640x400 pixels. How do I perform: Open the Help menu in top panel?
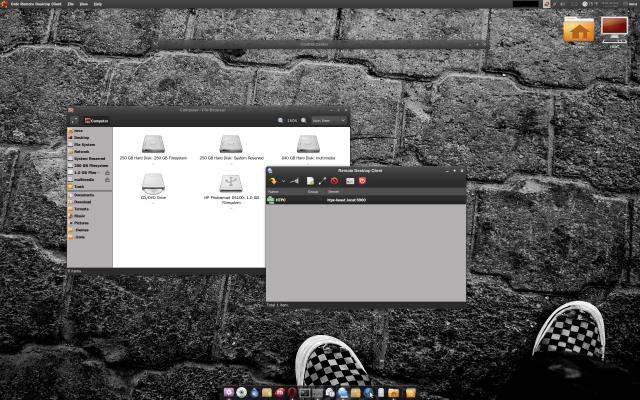tap(98, 4)
